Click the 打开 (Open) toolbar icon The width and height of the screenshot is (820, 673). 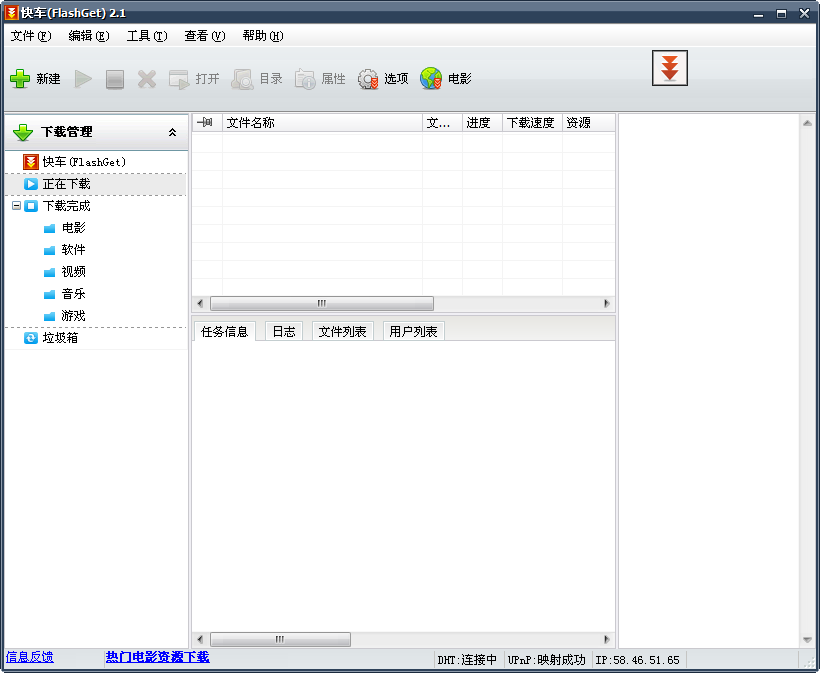(179, 79)
